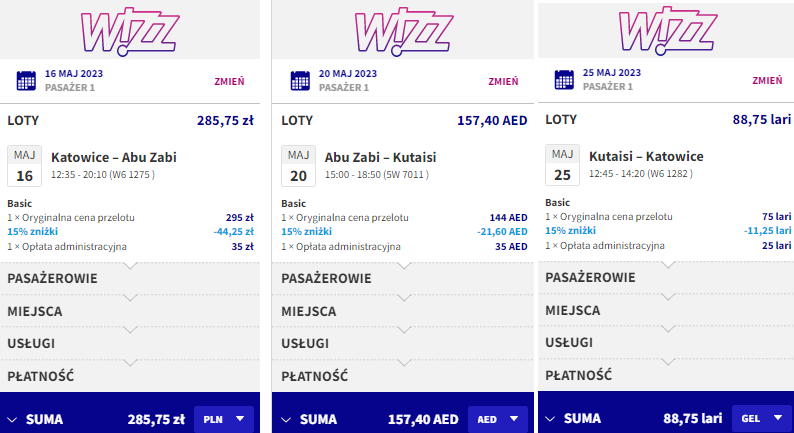Click ZMIEŃ for the 25 MAJ flight
794x433 pixels.
click(x=767, y=80)
